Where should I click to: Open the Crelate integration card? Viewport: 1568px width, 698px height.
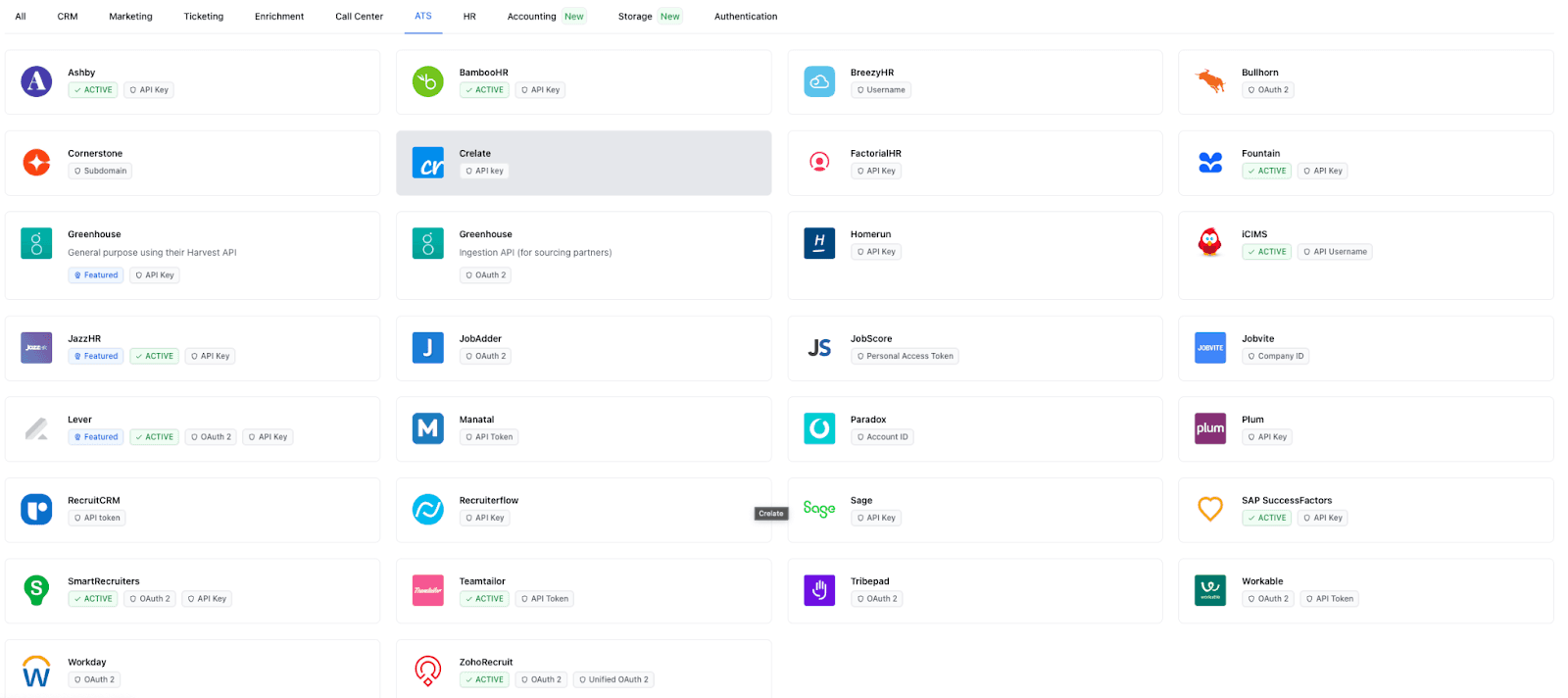583,163
